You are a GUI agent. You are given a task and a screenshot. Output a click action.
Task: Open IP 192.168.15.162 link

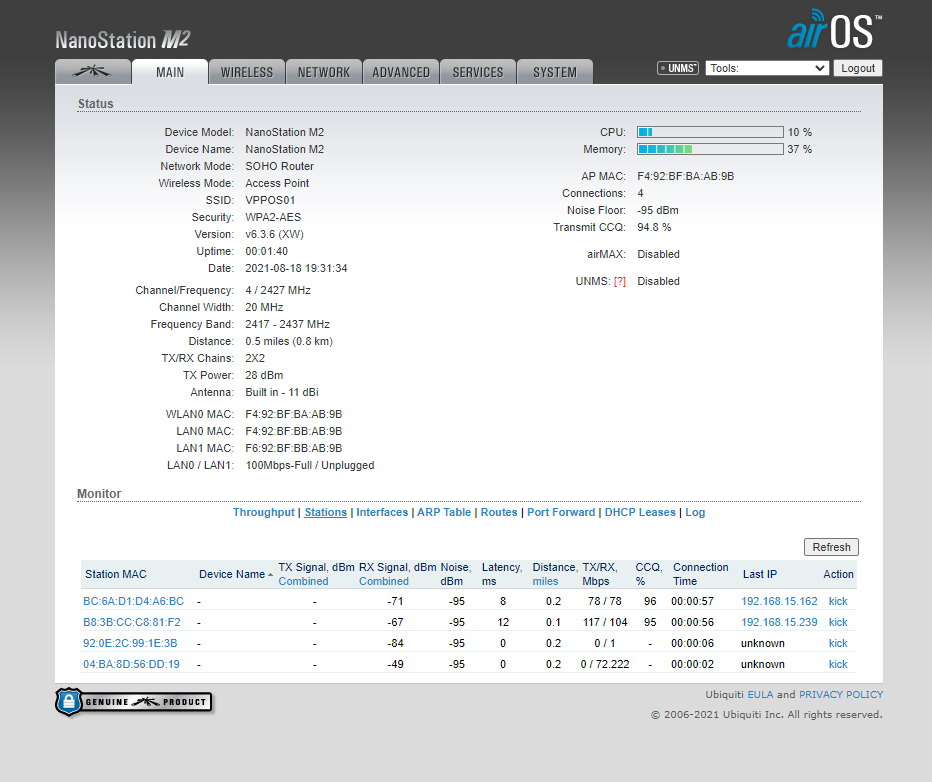click(x=779, y=601)
